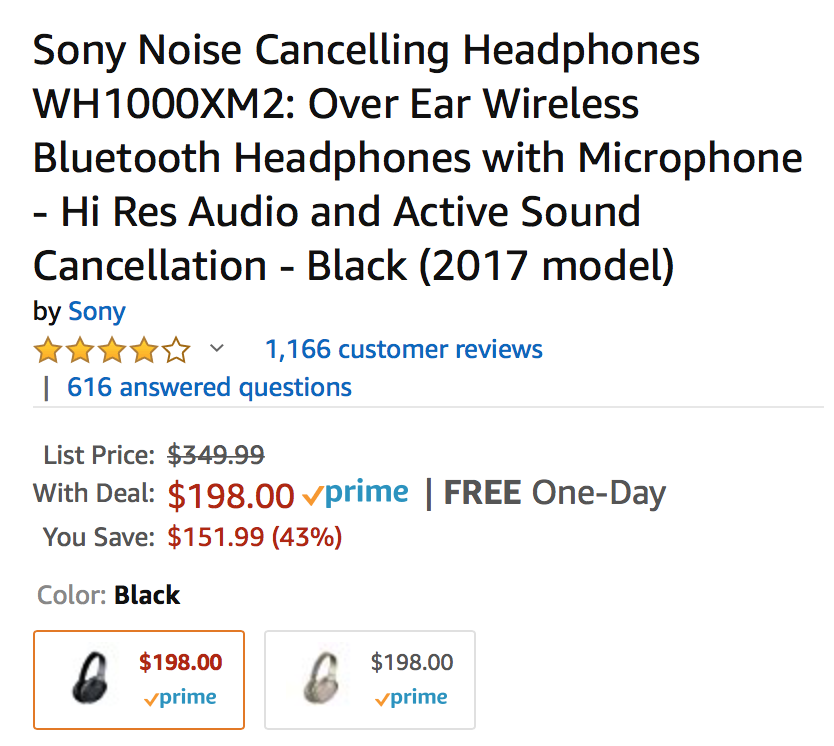Click the first gold star
The height and width of the screenshot is (746, 834).
coord(48,350)
